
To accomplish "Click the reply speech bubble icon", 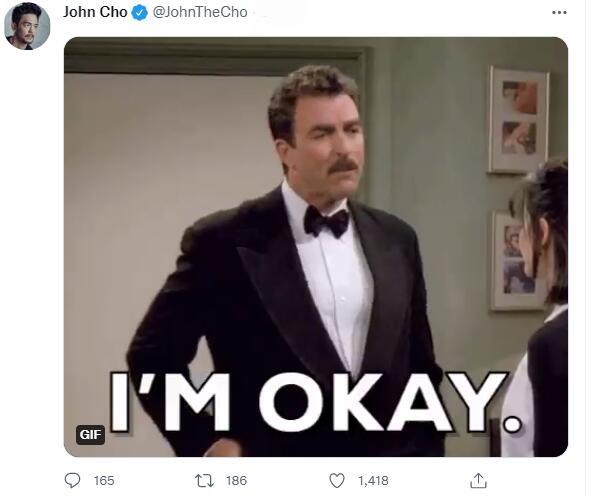I will tap(72, 481).
